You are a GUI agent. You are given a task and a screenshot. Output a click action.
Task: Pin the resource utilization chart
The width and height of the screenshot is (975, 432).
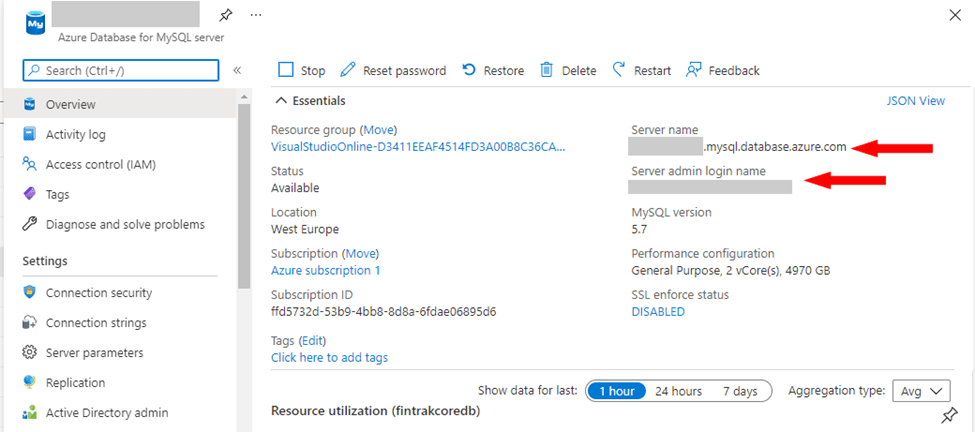pos(949,415)
